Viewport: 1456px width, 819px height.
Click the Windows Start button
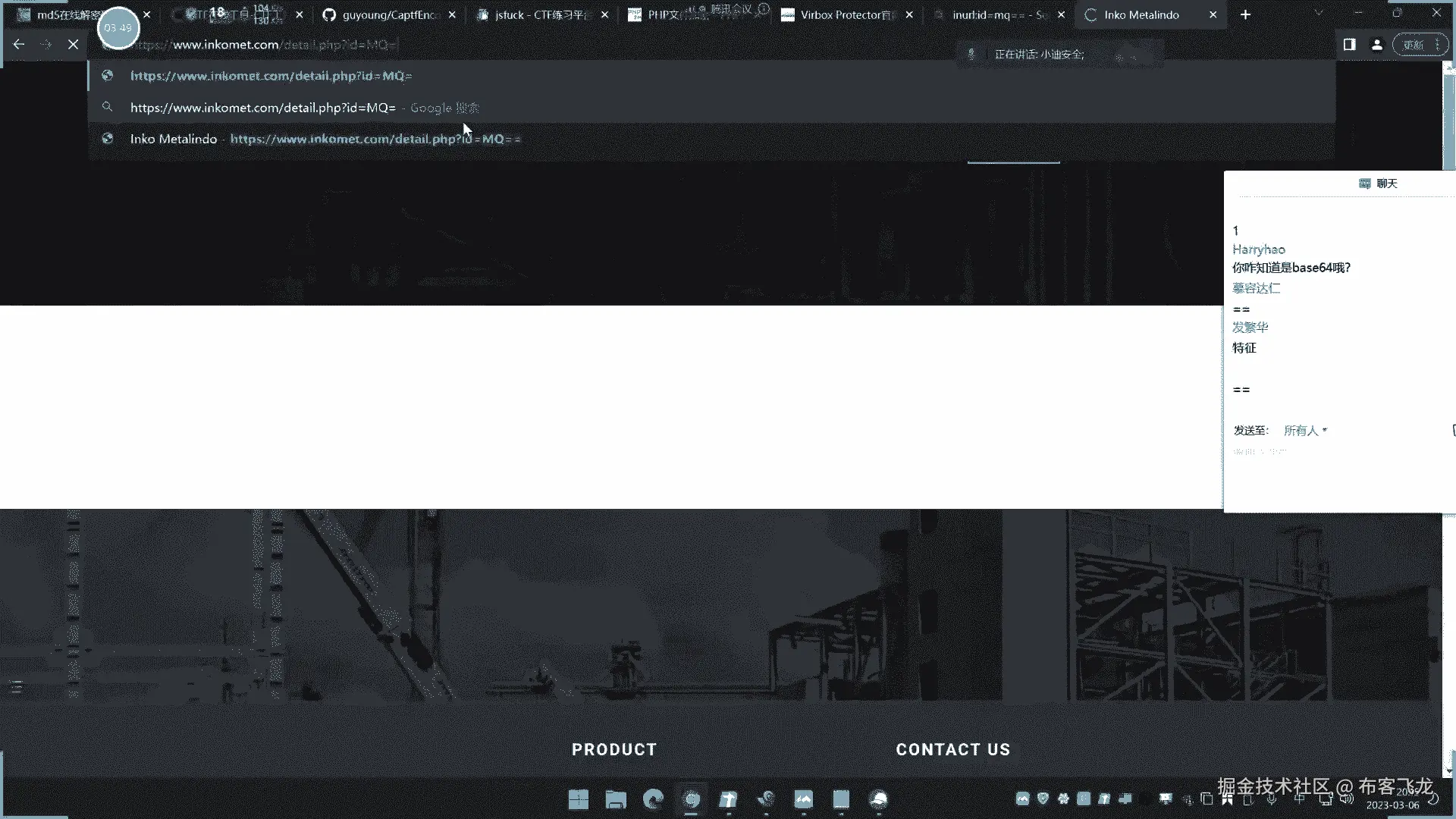(578, 799)
